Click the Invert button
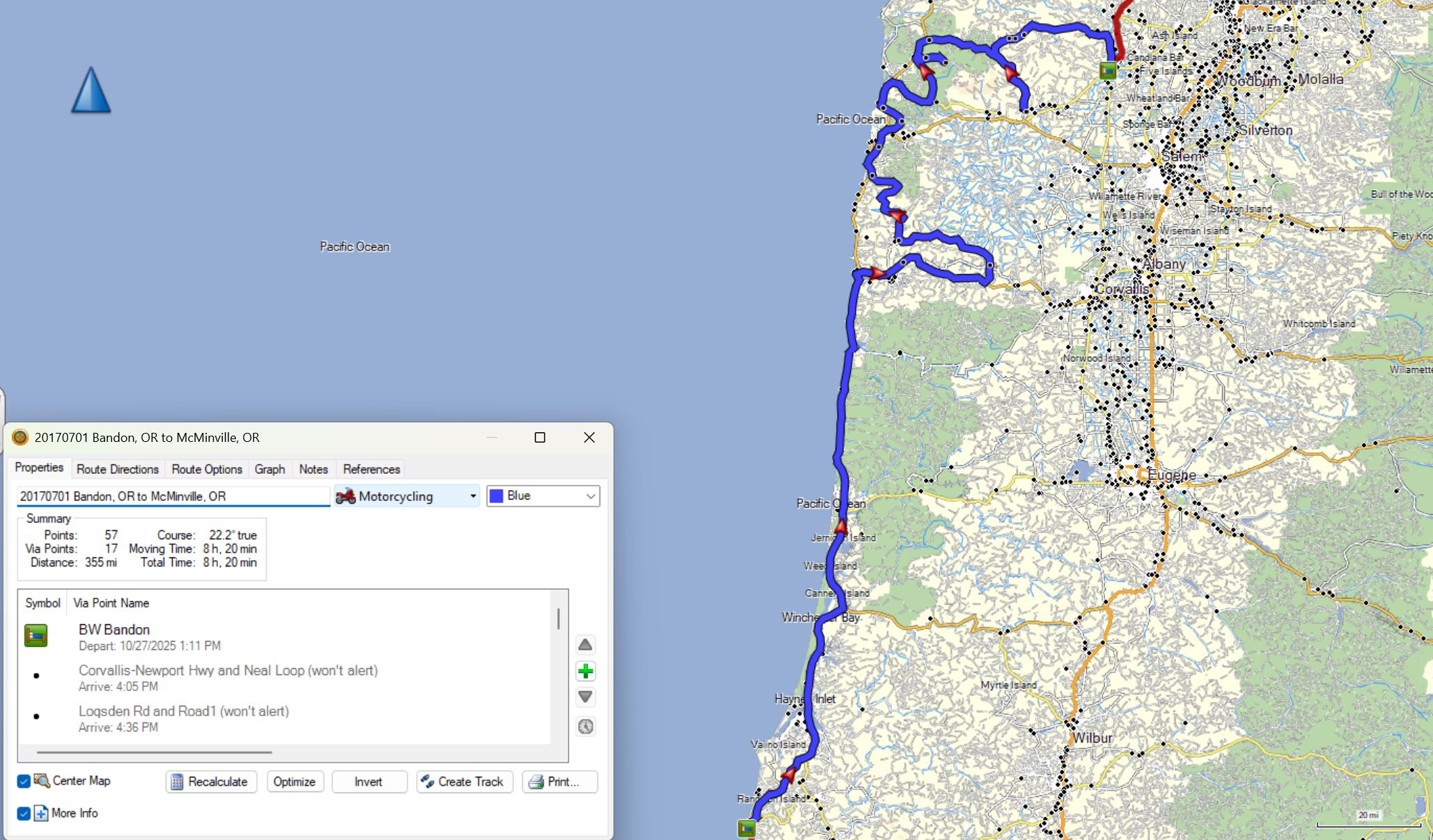Screen dimensions: 1433x840 (x=368, y=782)
